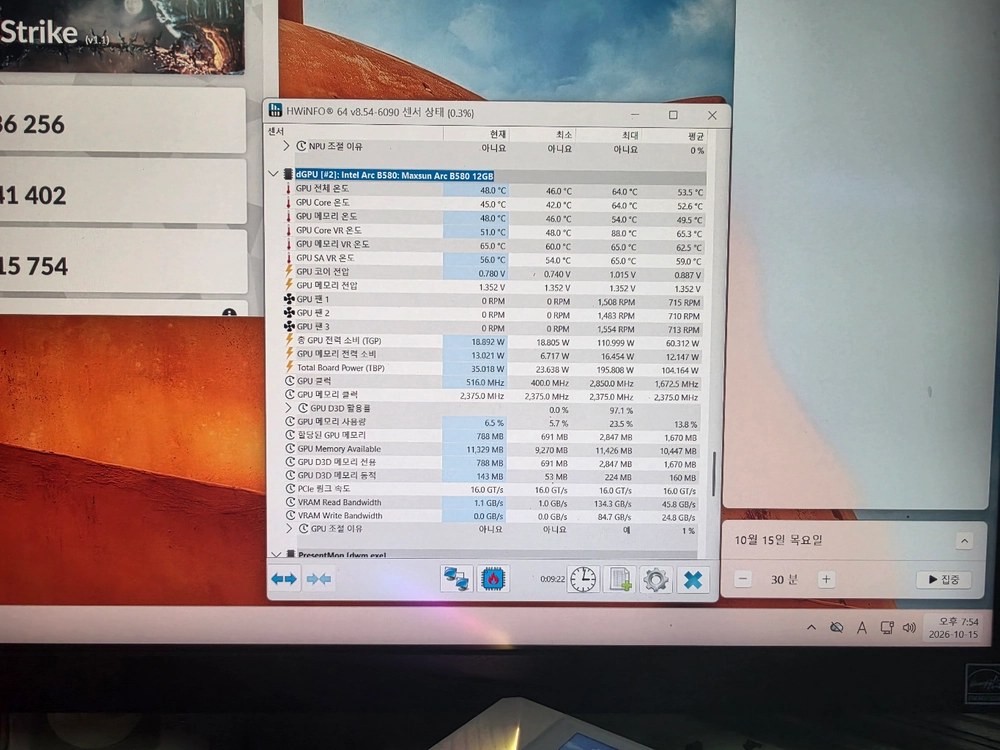Open HWiNFO sensor settings gear icon
Screen dimensions: 1000x750
tap(656, 580)
